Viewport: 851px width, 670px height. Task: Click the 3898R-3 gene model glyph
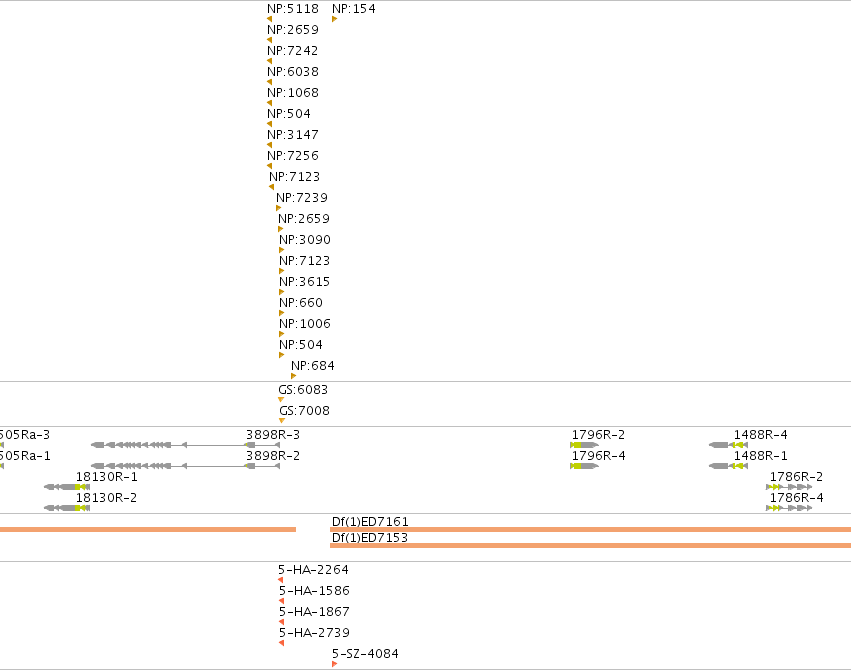186,445
